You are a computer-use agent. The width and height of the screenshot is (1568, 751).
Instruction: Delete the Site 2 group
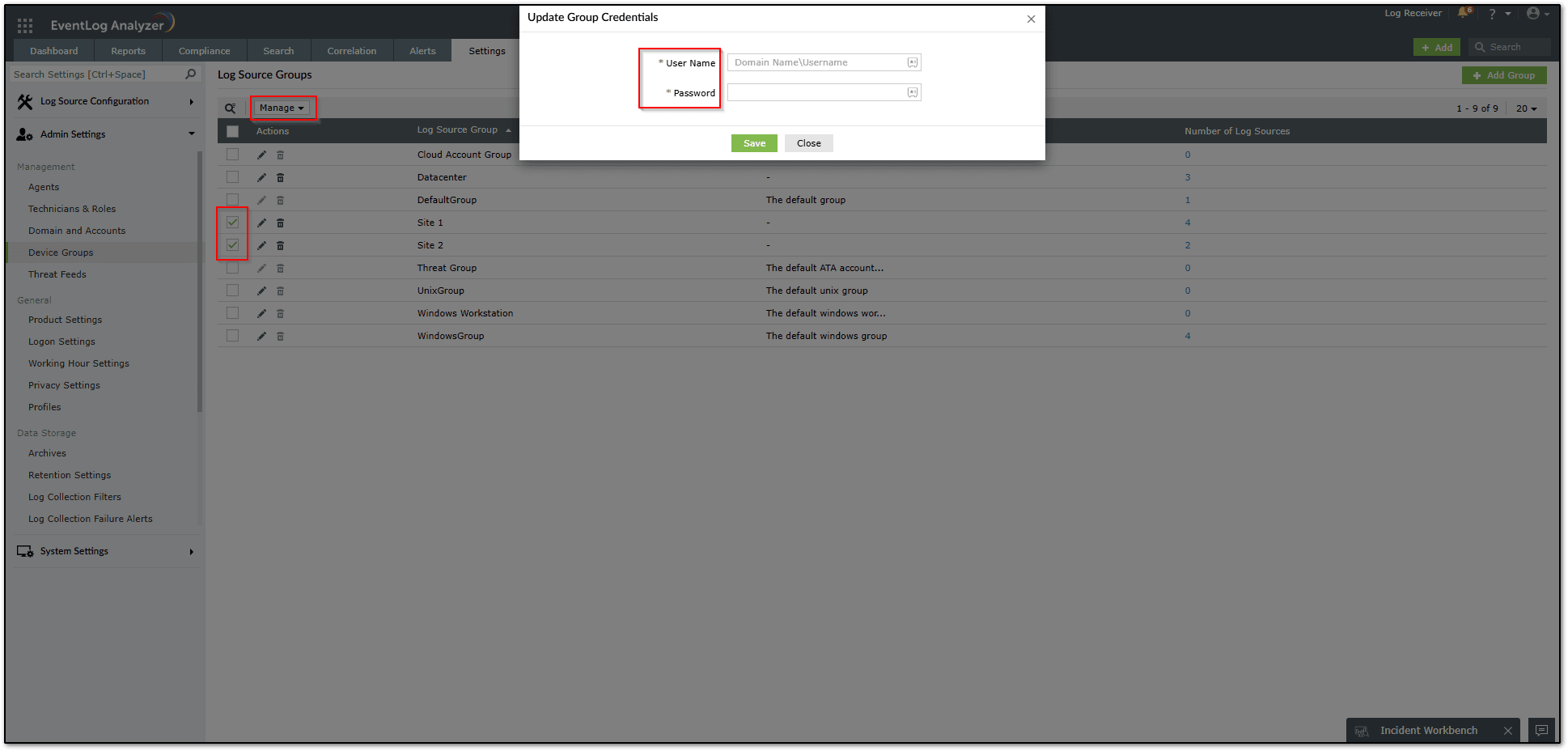280,245
